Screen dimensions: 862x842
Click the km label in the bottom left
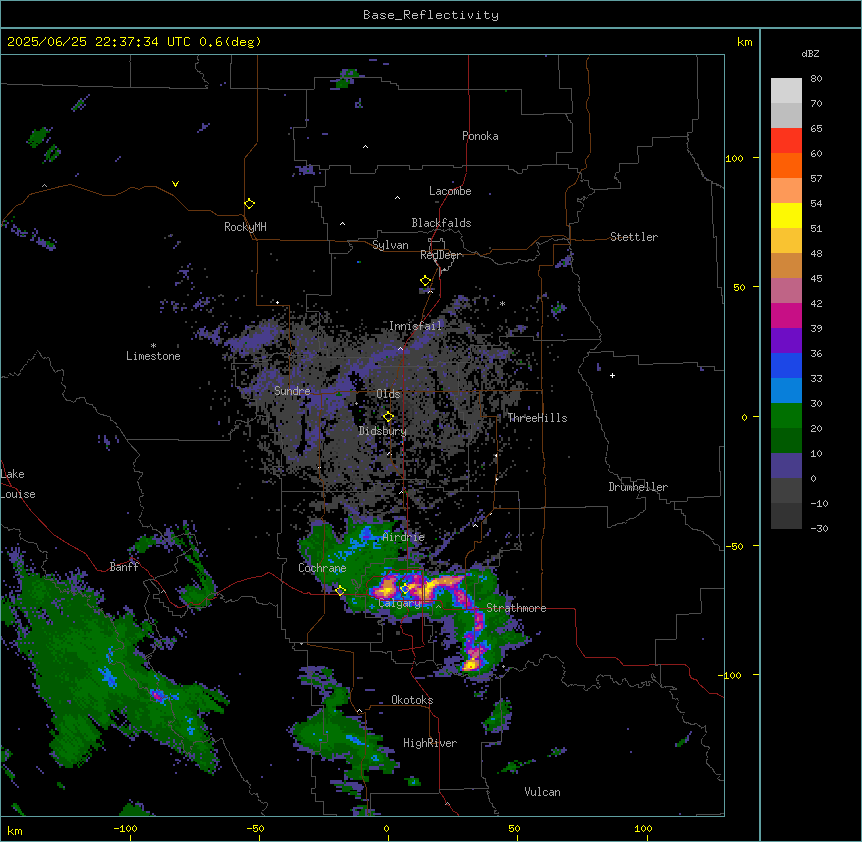(15, 830)
